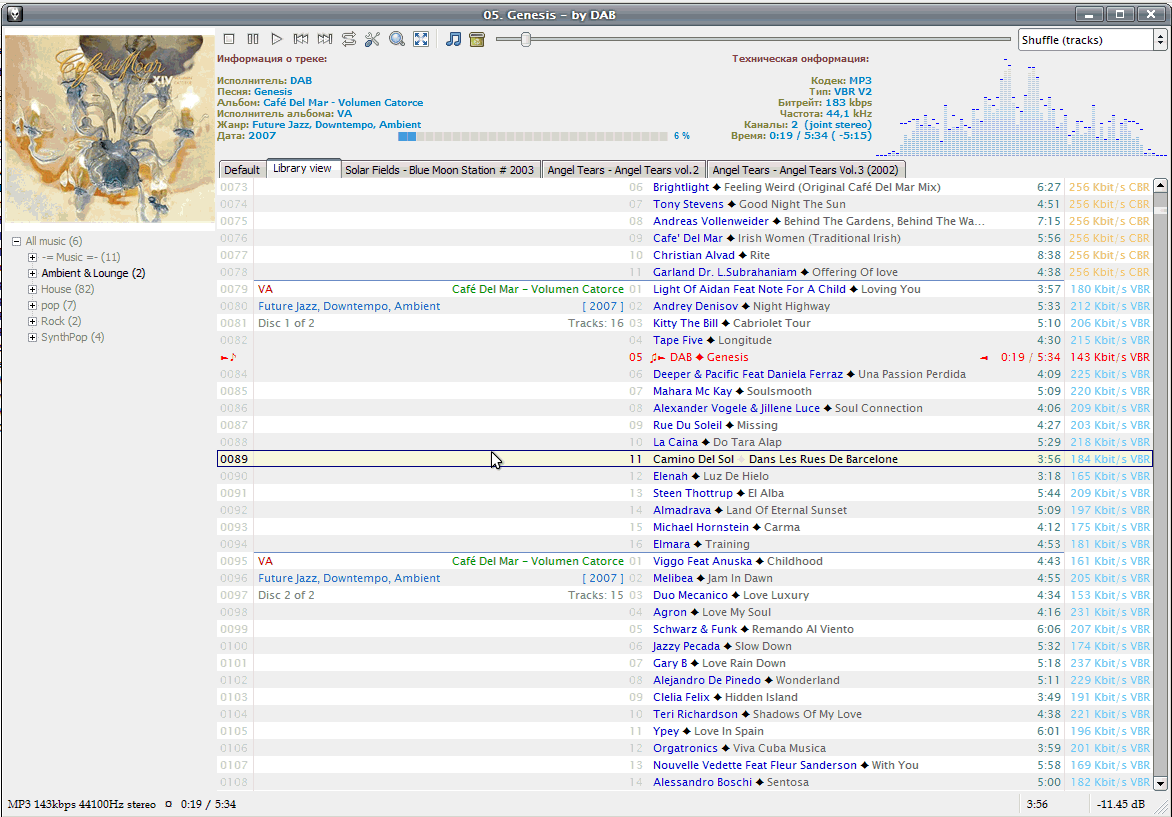Switch to the Default playlist tab
The width and height of the screenshot is (1172, 817).
click(242, 170)
